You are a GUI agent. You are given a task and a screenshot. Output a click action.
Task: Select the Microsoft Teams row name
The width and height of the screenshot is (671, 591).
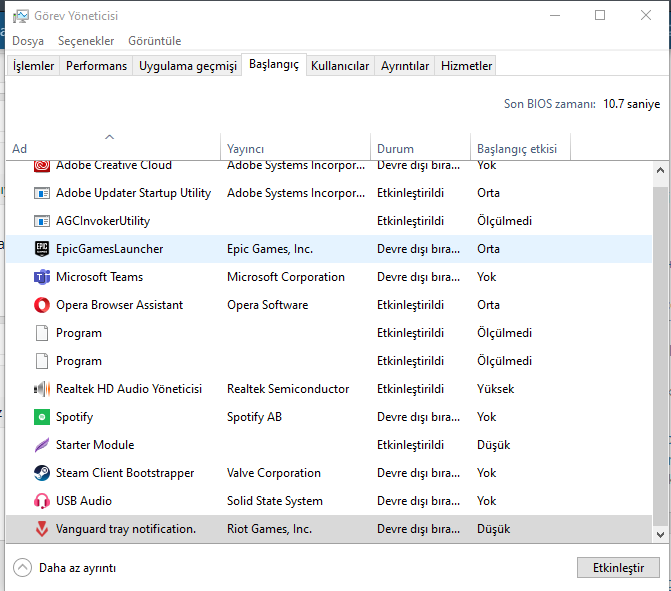99,277
